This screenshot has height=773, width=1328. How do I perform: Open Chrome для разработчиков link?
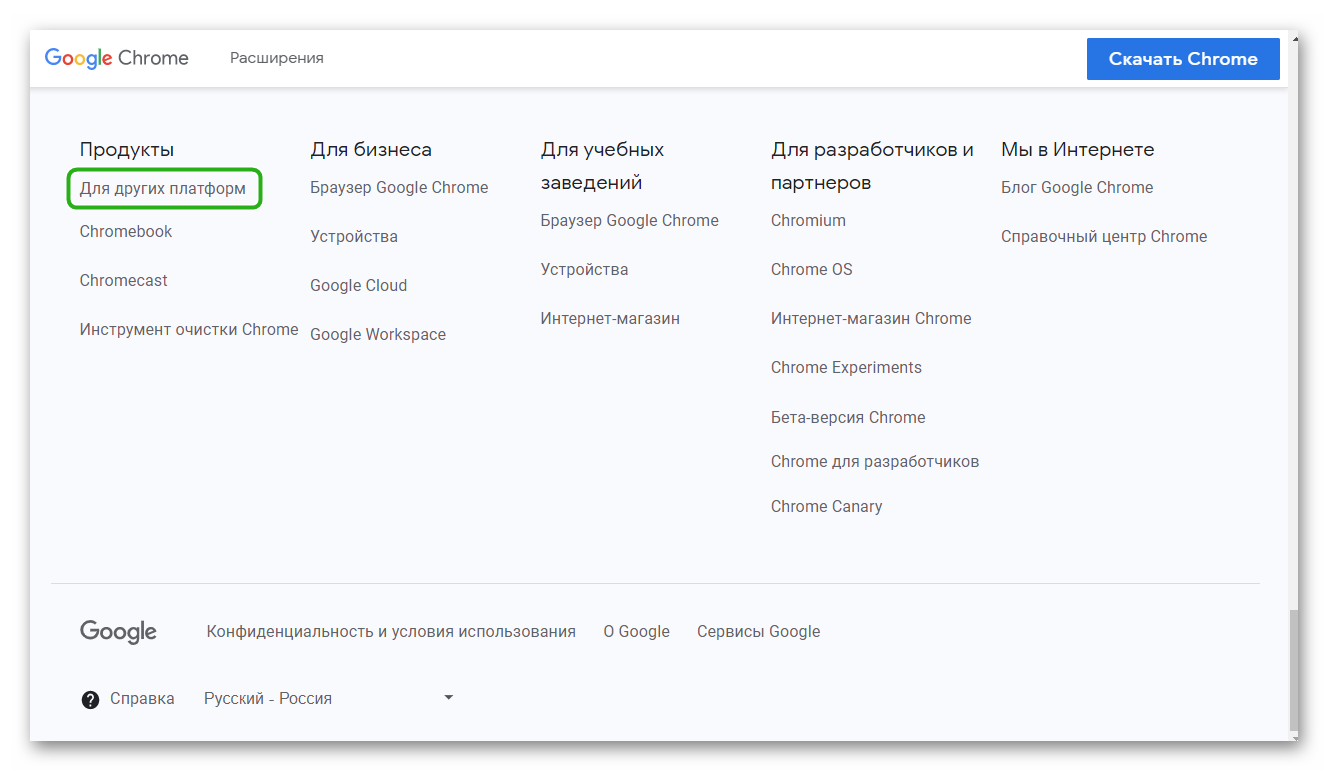(875, 461)
